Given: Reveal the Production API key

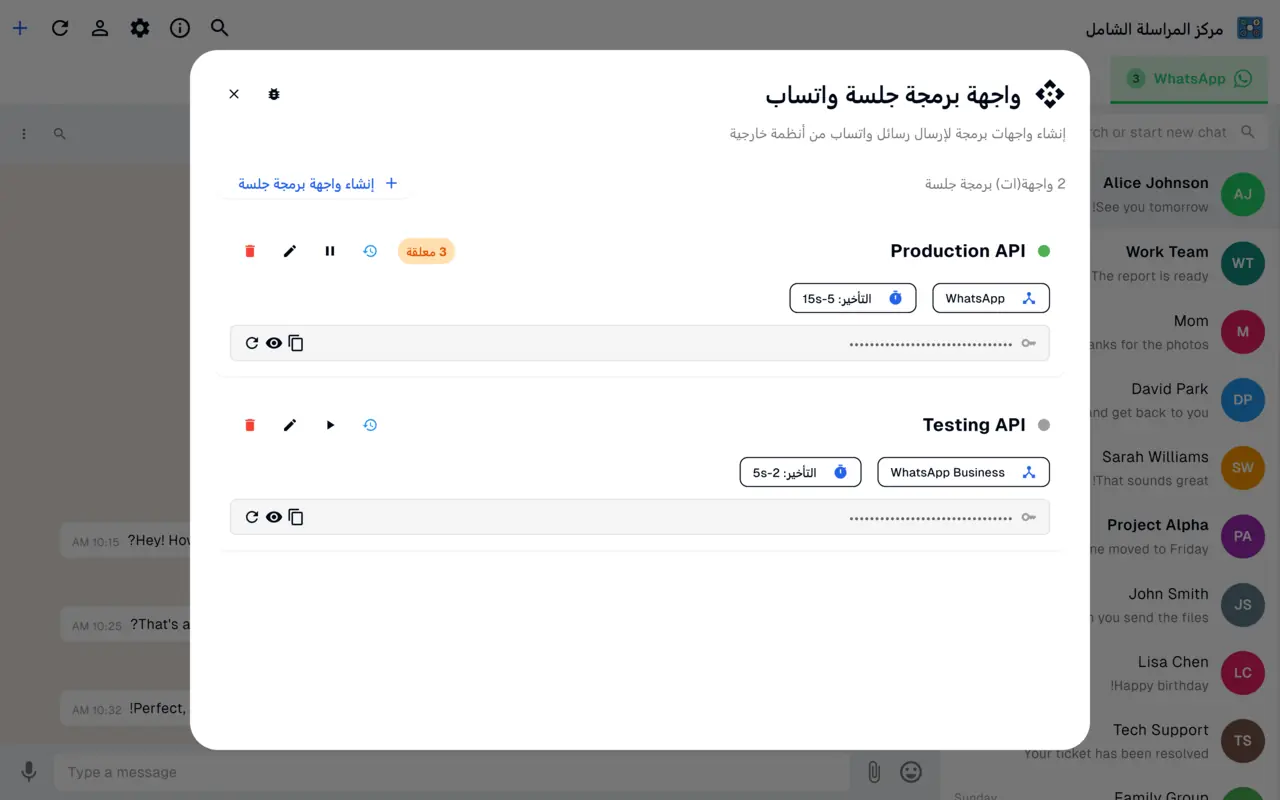Looking at the screenshot, I should (274, 343).
